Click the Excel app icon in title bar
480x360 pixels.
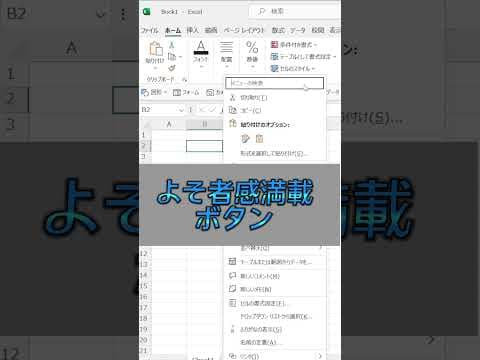click(x=146, y=12)
